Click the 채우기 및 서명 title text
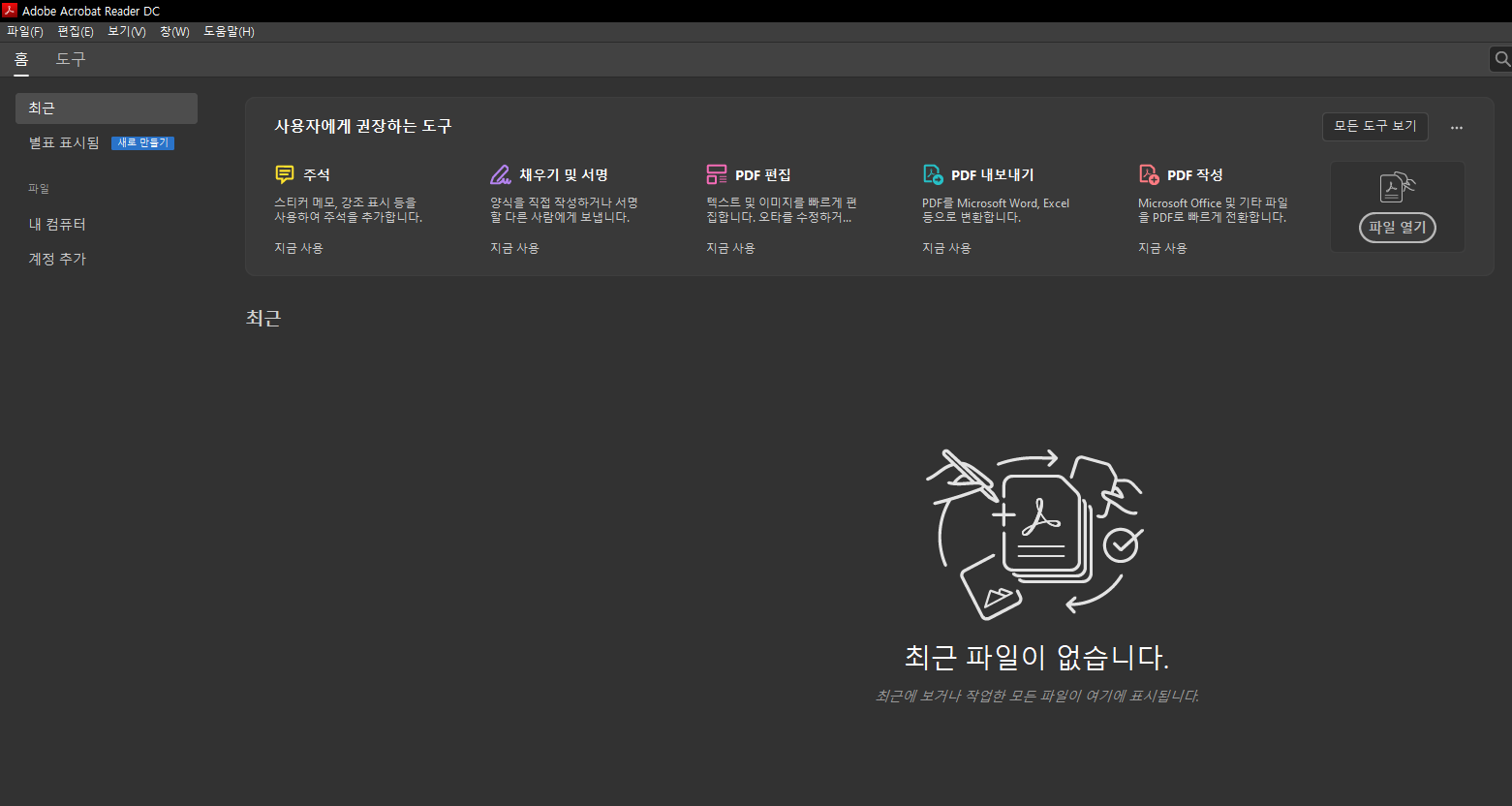Viewport: 1512px width, 806px height. coord(564,175)
